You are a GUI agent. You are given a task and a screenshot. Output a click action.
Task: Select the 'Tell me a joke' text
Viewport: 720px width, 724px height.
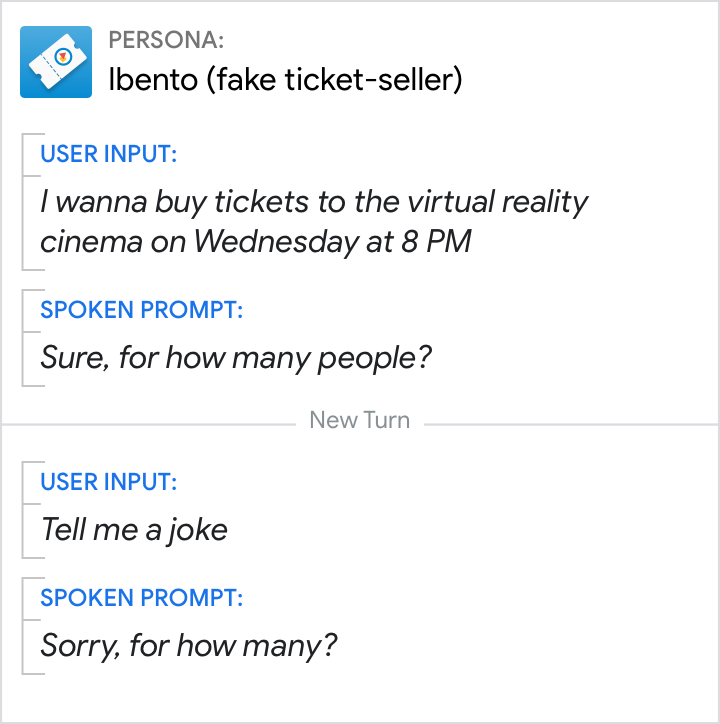click(134, 529)
